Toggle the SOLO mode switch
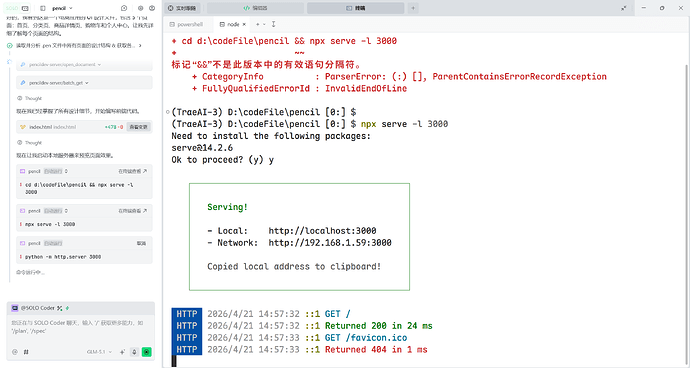 click(x=18, y=8)
